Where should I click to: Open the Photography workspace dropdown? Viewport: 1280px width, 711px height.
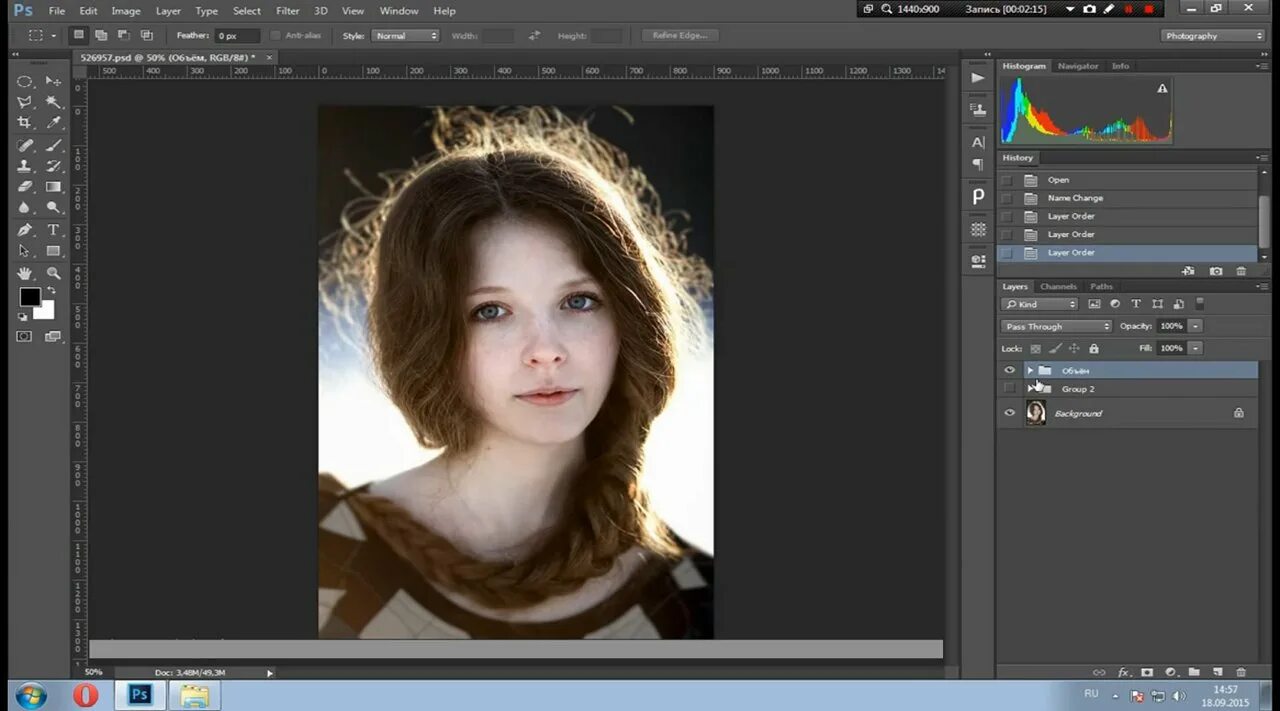(x=1214, y=36)
